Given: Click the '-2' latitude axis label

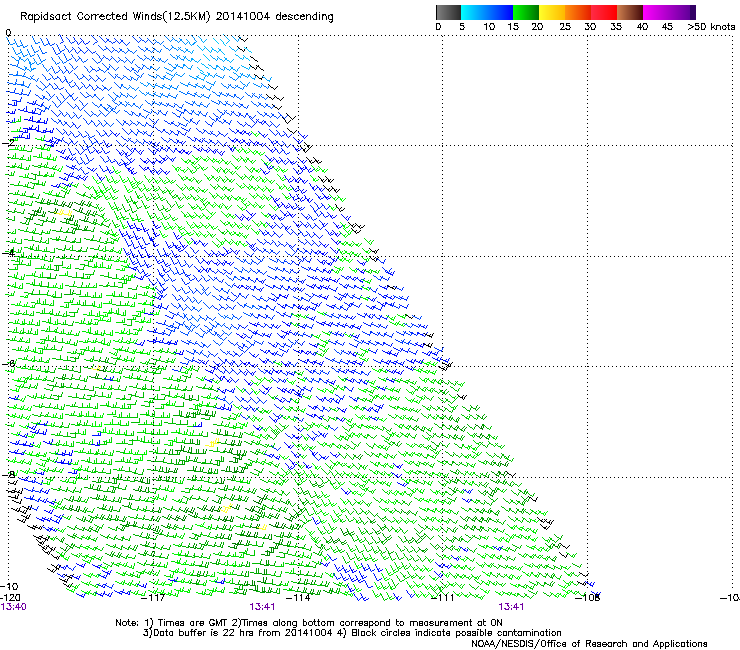Looking at the screenshot, I should tap(8, 143).
